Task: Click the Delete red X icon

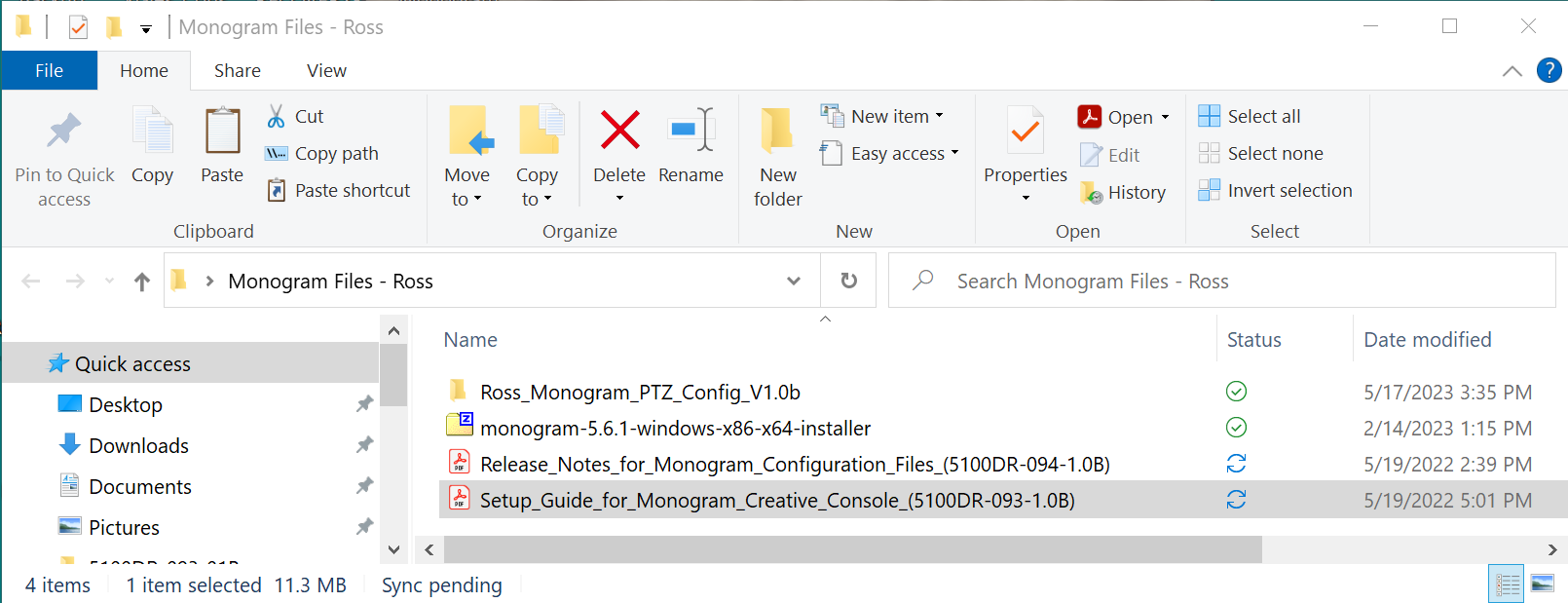Action: pos(619,131)
